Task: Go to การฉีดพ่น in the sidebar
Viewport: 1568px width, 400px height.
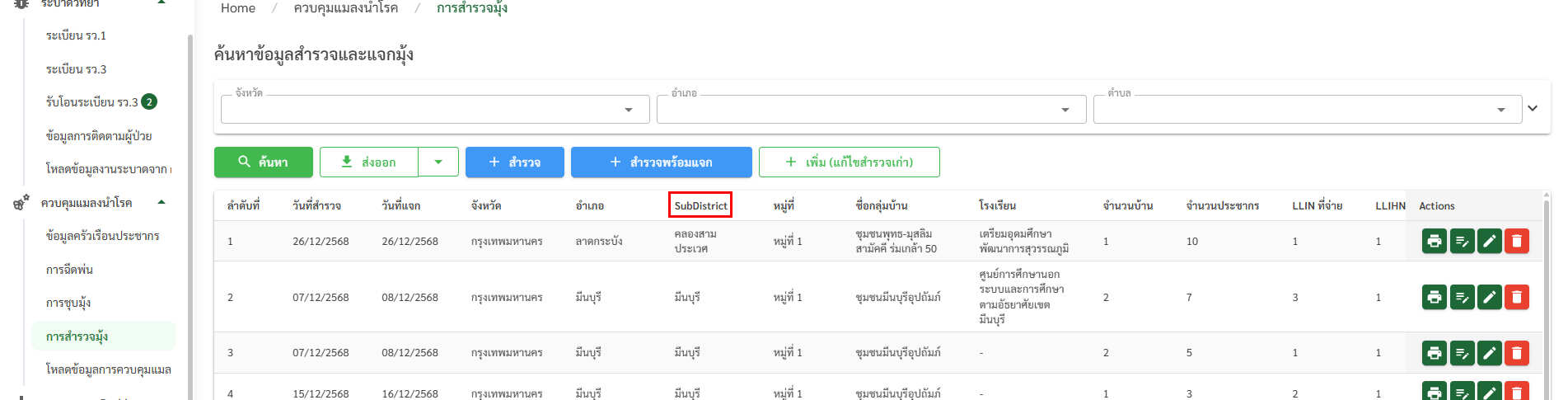Action: [x=69, y=270]
